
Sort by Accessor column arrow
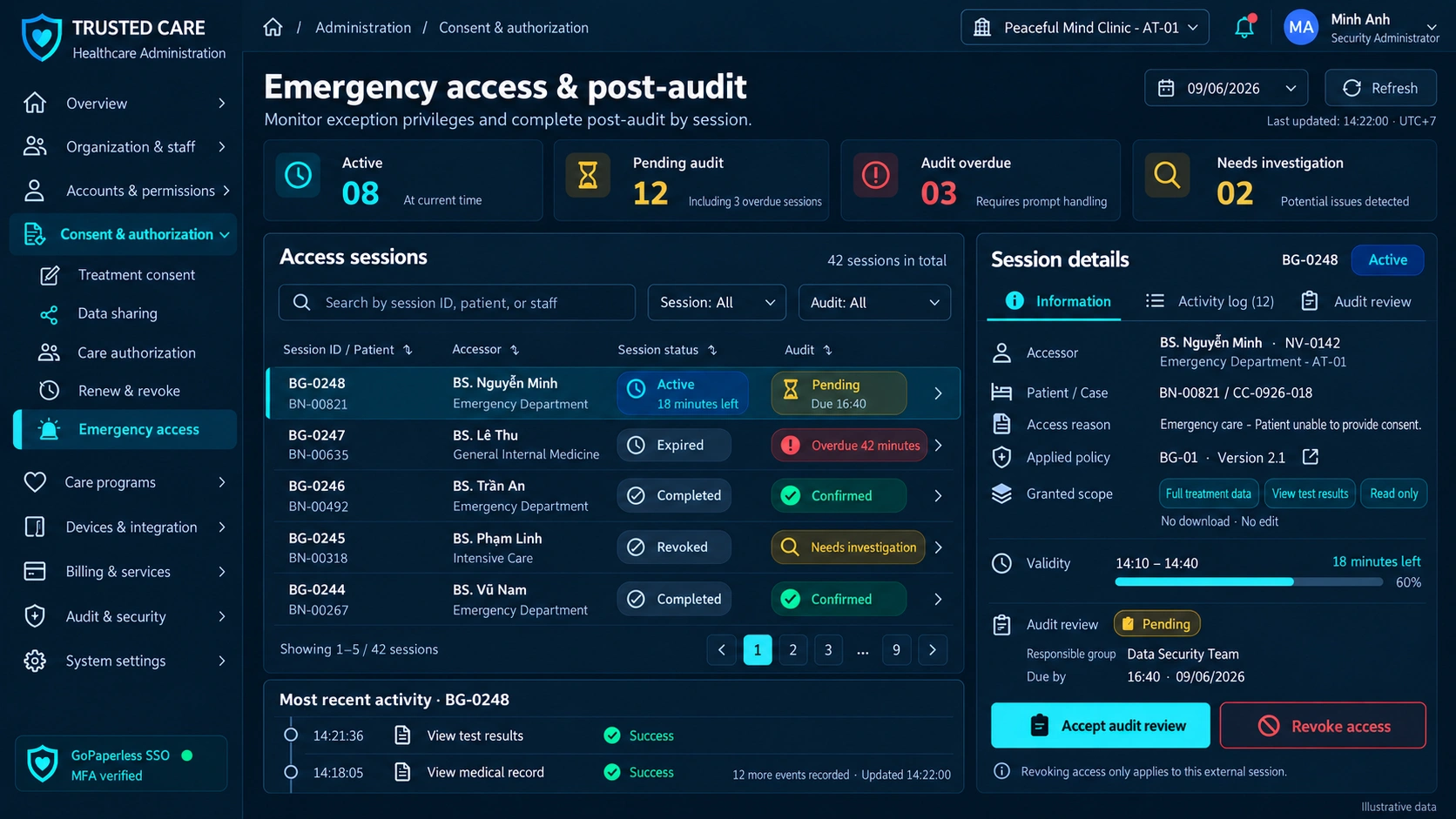click(x=515, y=350)
